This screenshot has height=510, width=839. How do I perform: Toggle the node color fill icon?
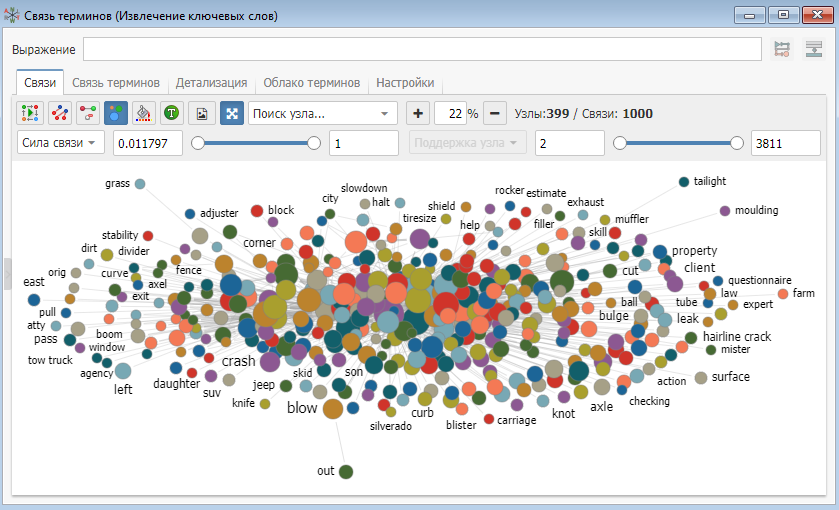coord(143,114)
